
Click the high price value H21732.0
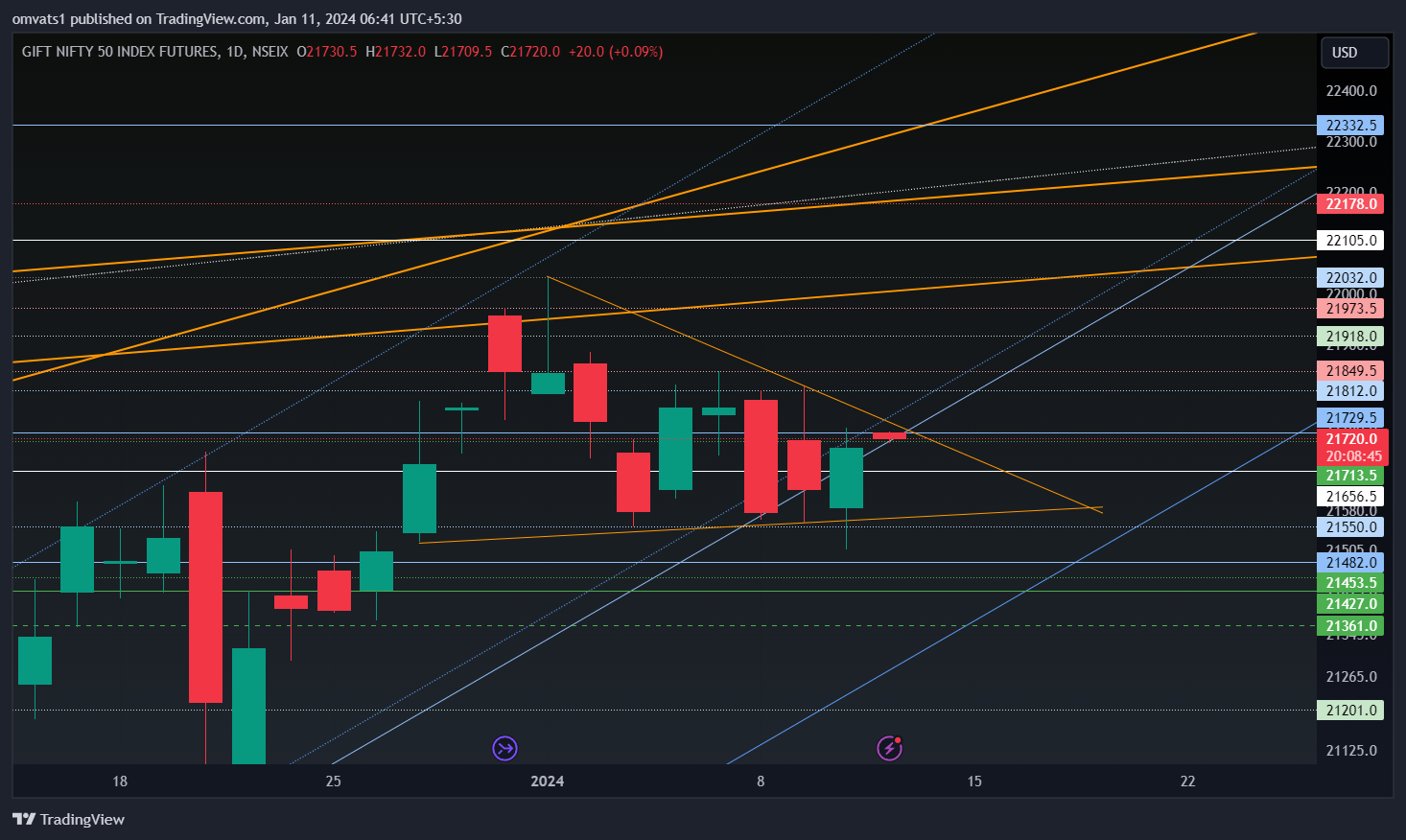[x=395, y=52]
